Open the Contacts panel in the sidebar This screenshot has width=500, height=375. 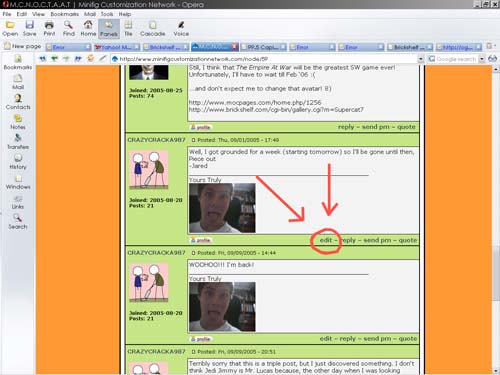click(x=18, y=102)
